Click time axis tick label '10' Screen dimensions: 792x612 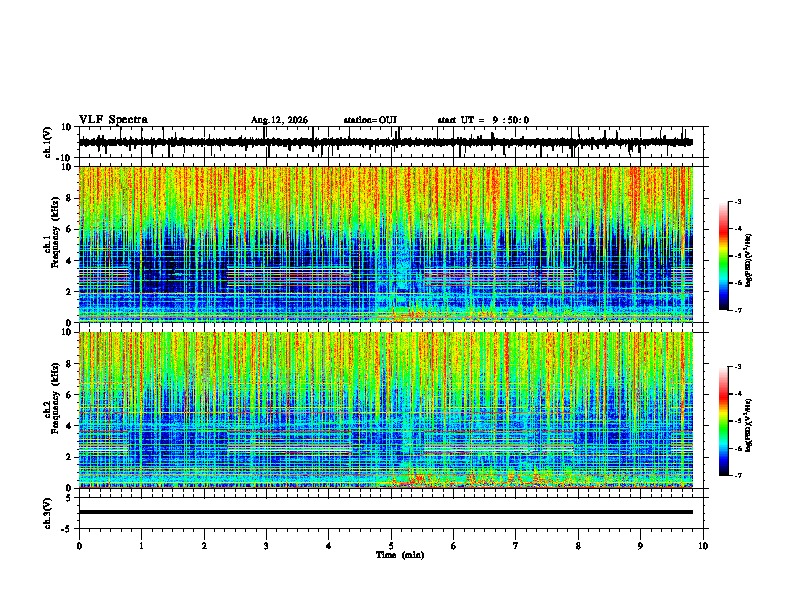703,546
